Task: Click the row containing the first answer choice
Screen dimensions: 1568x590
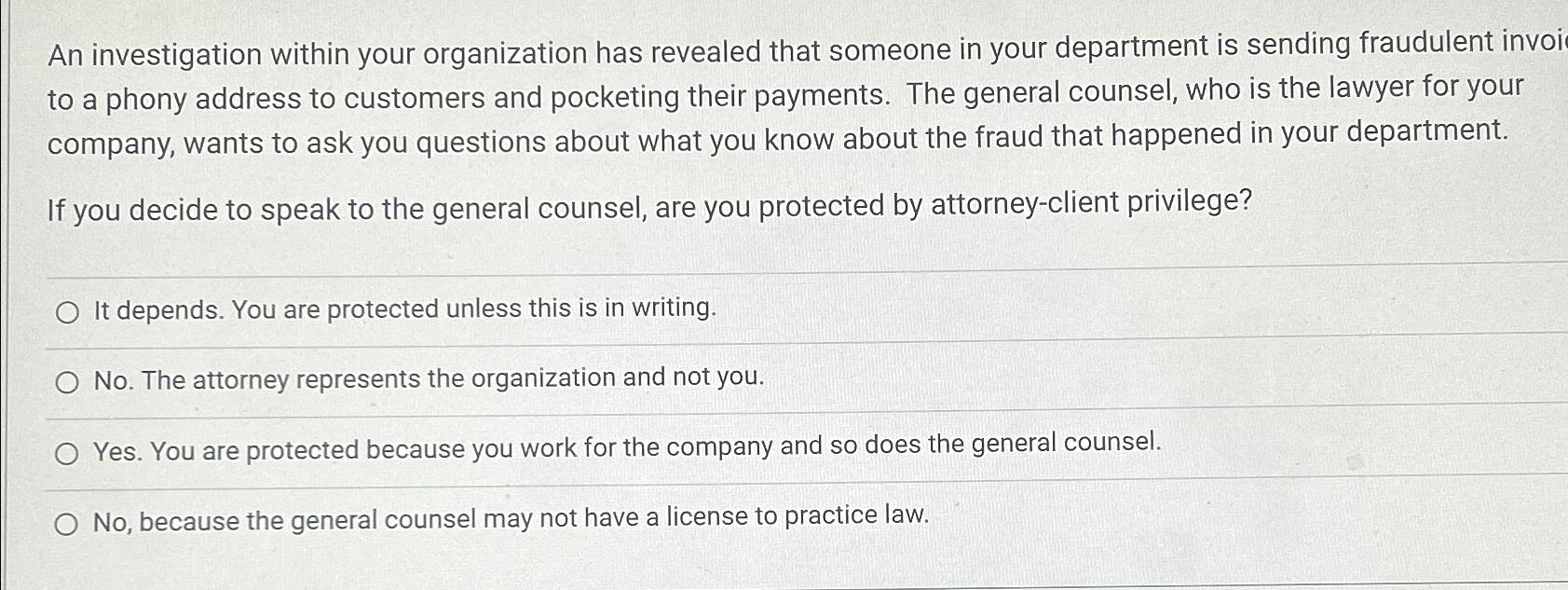Action: tap(745, 313)
